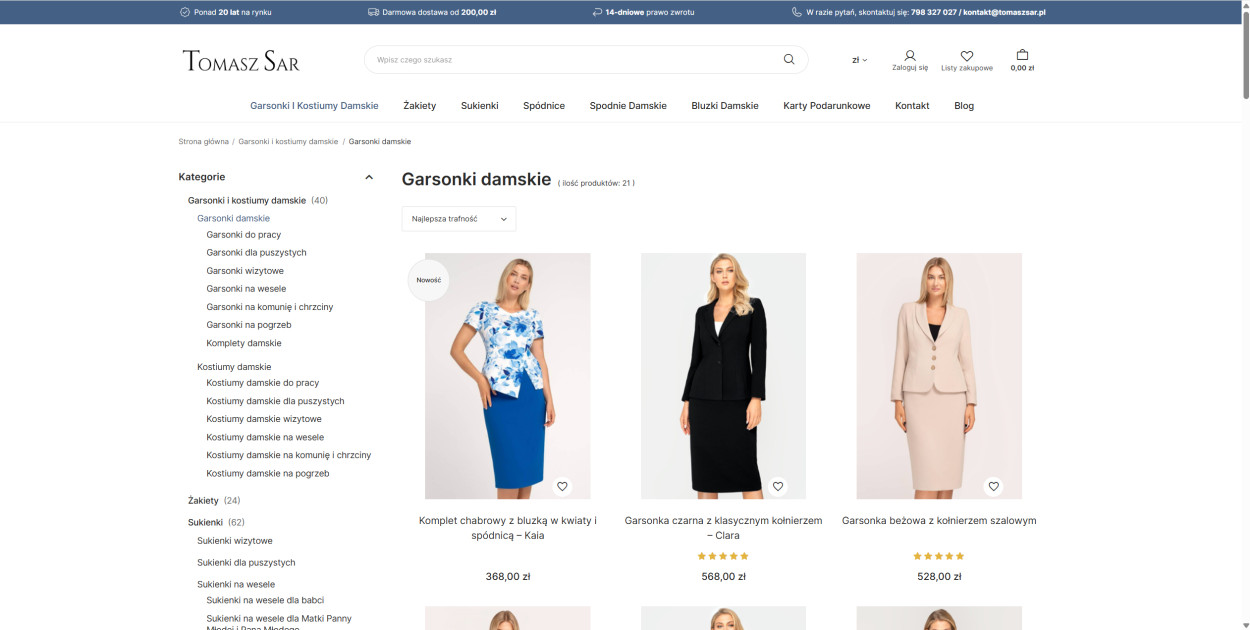The image size is (1250, 630).
Task: Open the zł currency dropdown
Action: 859,60
